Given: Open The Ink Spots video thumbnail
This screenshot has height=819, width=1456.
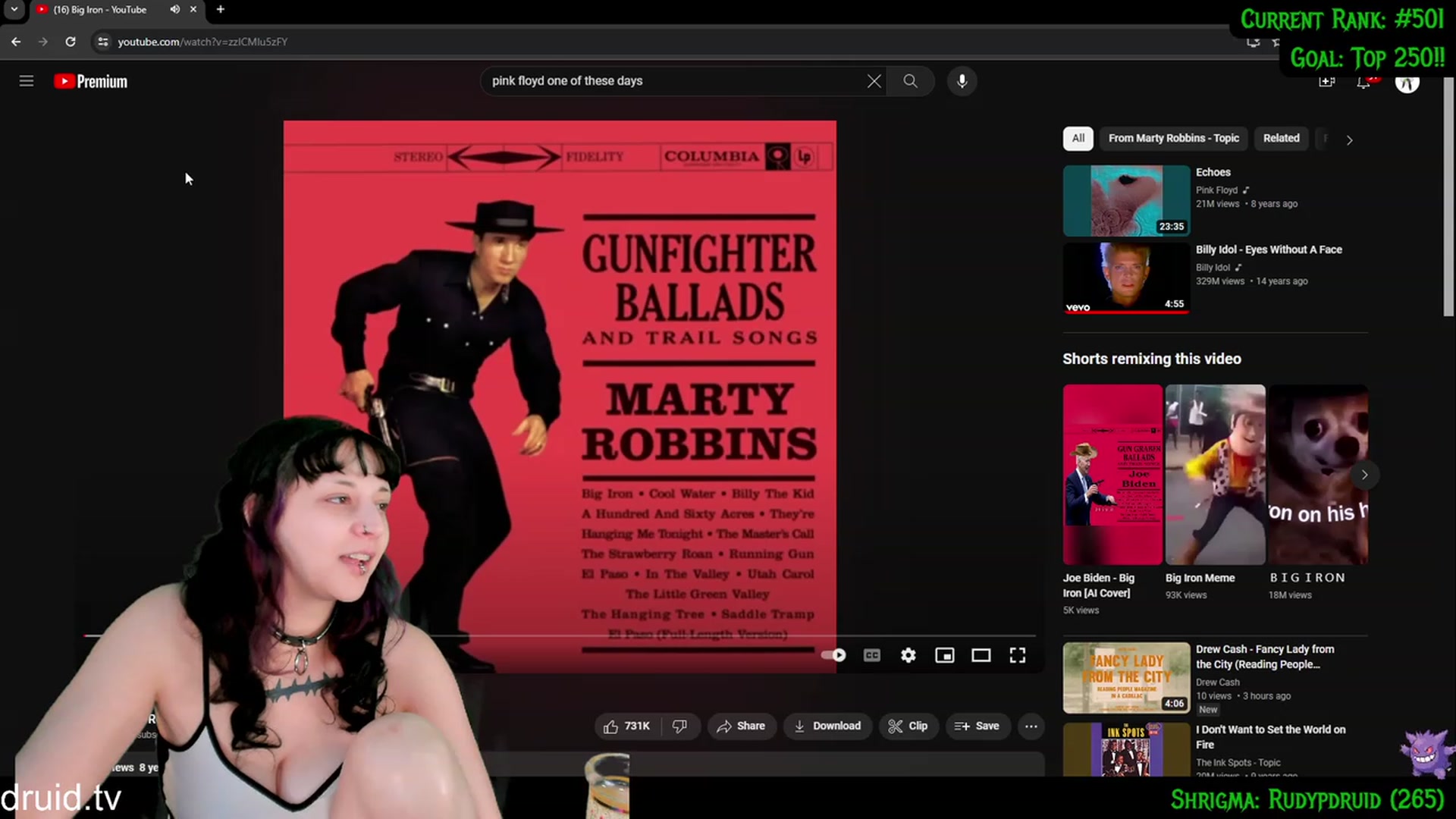Looking at the screenshot, I should point(1126,750).
